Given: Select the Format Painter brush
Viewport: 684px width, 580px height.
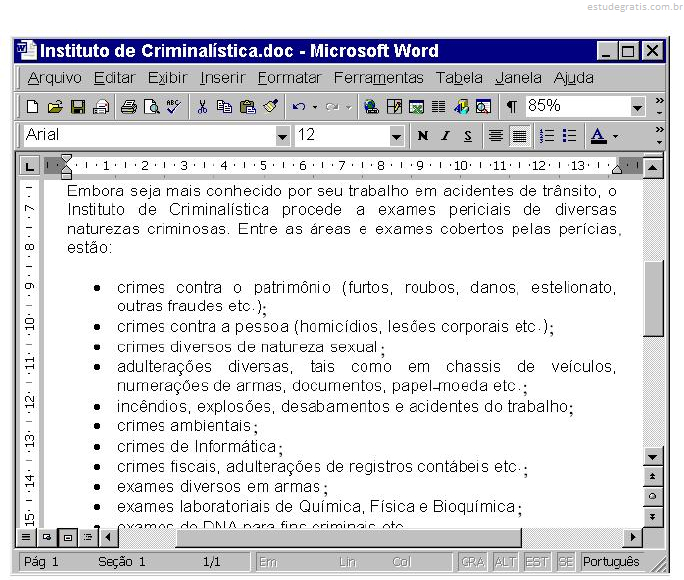Looking at the screenshot, I should coord(270,107).
